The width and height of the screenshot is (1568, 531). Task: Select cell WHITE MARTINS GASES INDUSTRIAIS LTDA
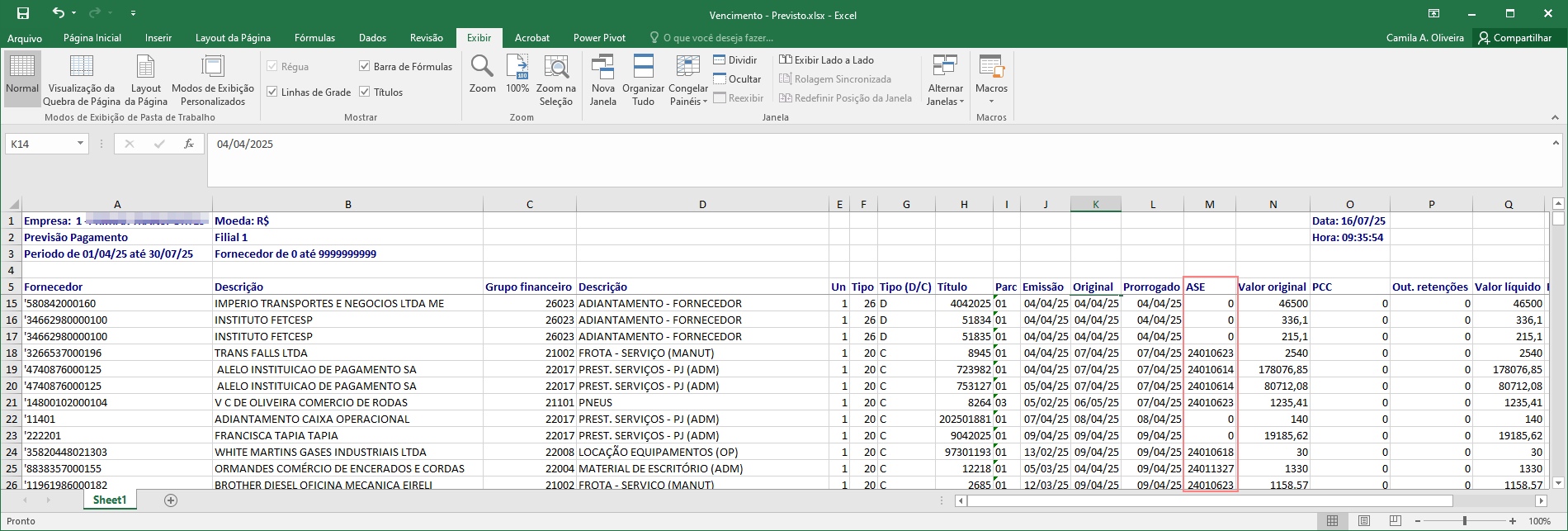(x=347, y=452)
